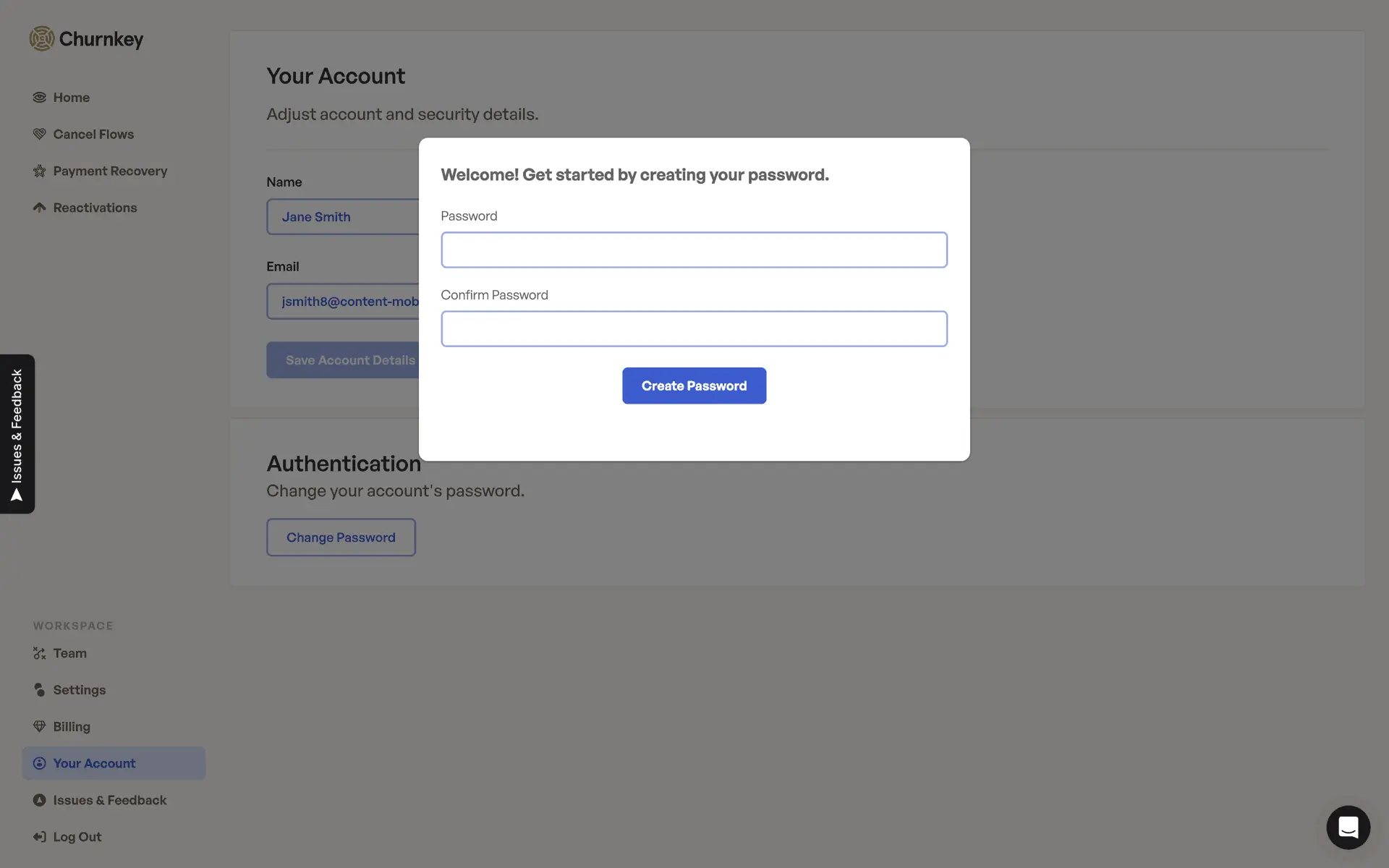Click the Billing diamond icon
Viewport: 1389px width, 868px height.
(x=39, y=727)
